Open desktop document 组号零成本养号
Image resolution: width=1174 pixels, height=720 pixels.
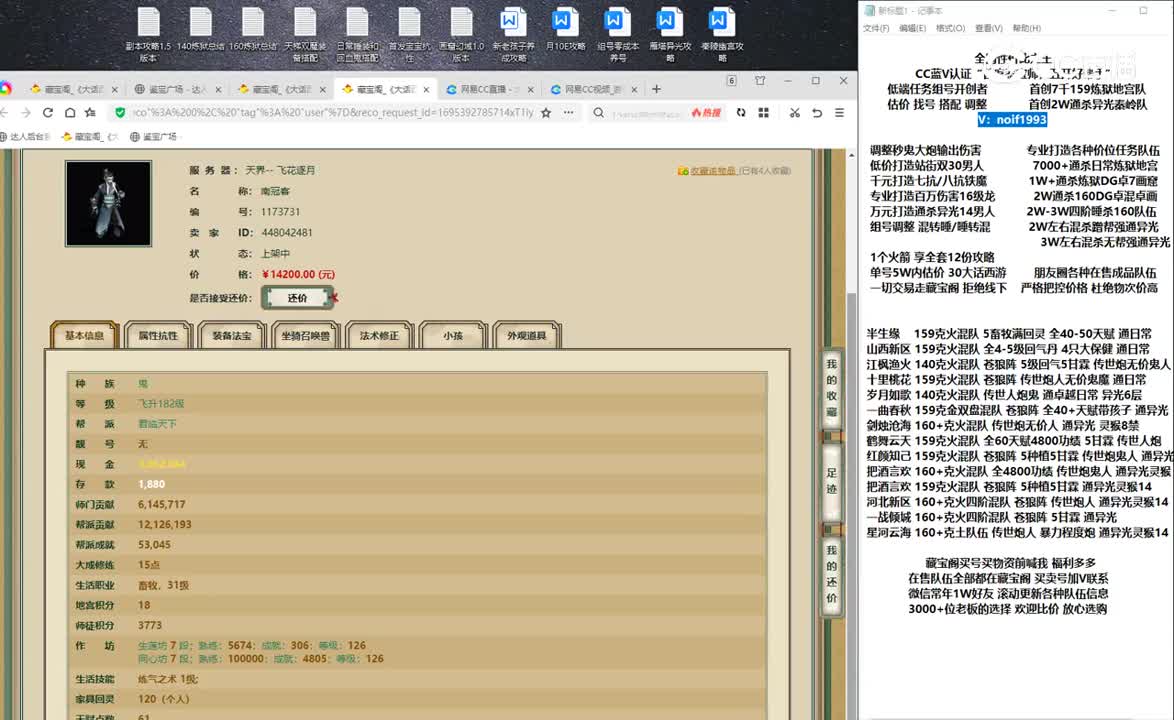pyautogui.click(x=618, y=34)
